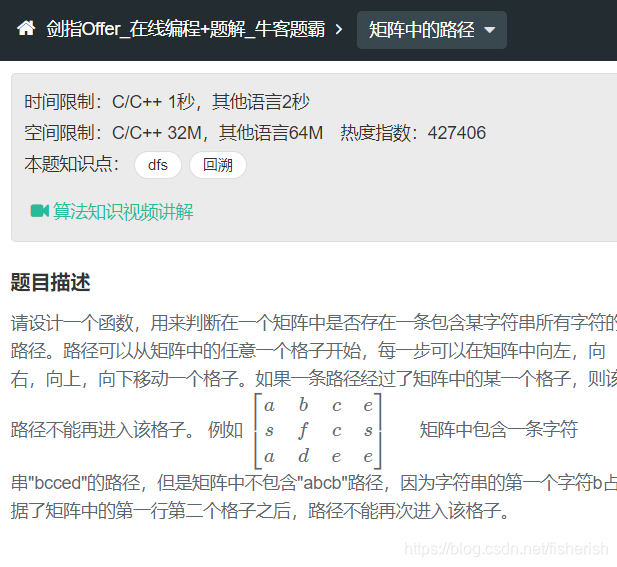Select the 回溯 knowledge tag
This screenshot has height=567, width=617.
pyautogui.click(x=218, y=165)
